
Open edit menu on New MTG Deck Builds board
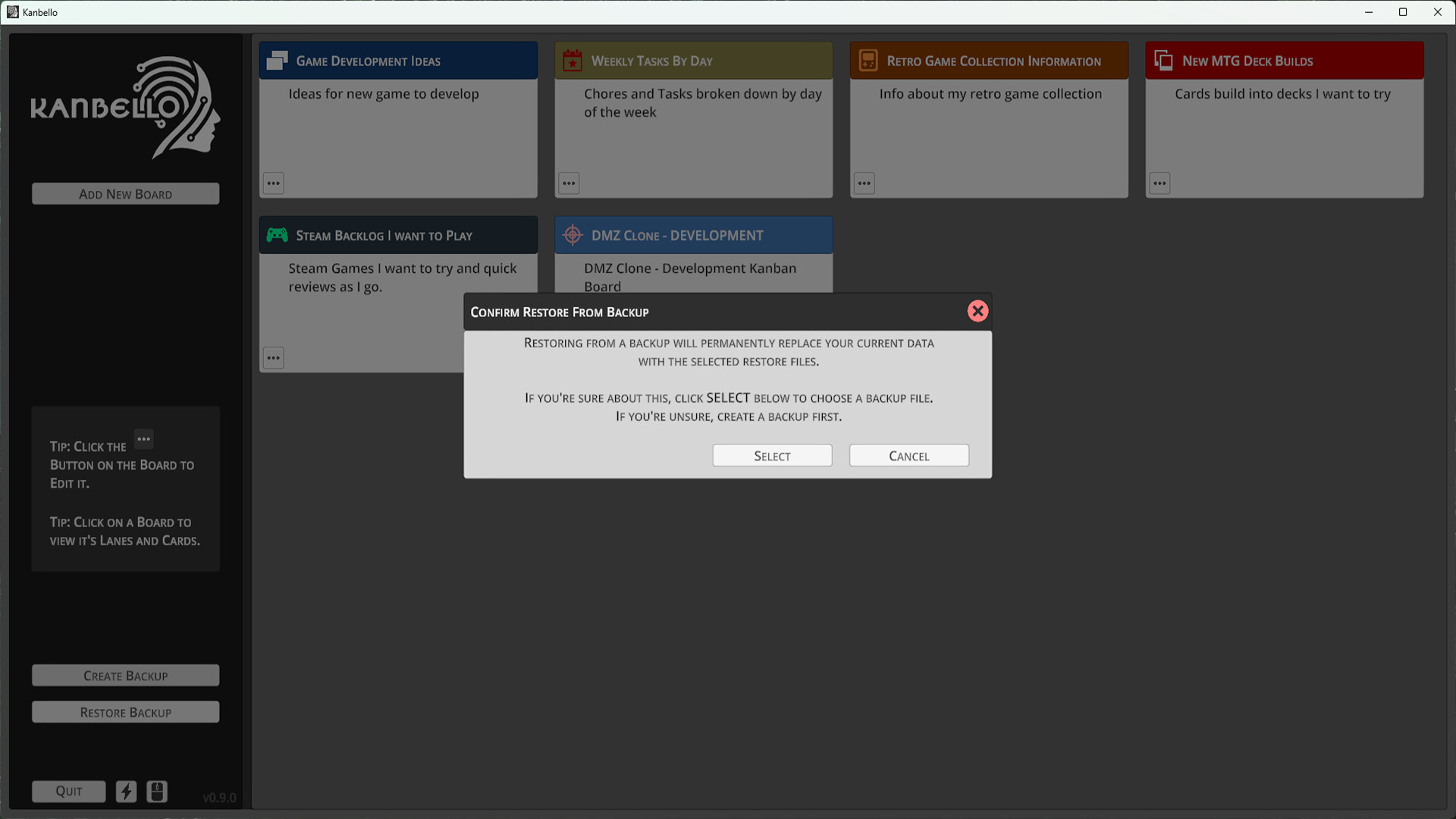[1159, 183]
